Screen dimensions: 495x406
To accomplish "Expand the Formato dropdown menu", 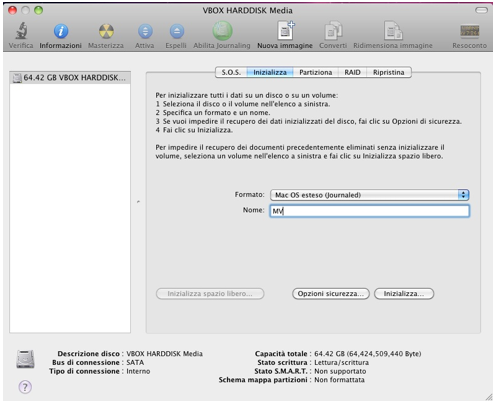I will click(x=370, y=195).
